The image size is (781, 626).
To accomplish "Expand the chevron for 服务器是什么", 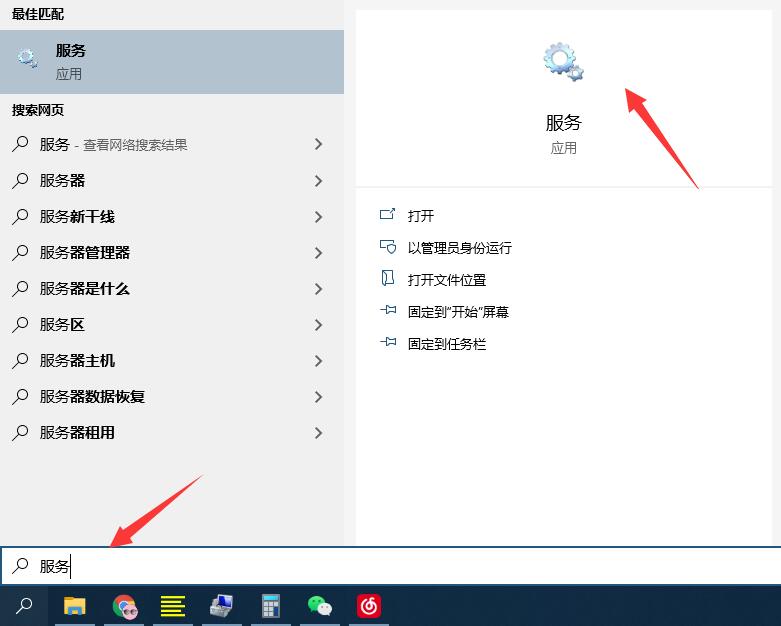I will (x=319, y=288).
